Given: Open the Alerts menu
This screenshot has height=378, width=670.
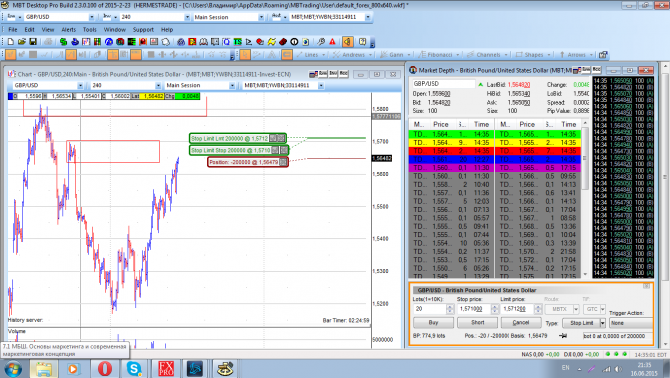Looking at the screenshot, I should 68,29.
